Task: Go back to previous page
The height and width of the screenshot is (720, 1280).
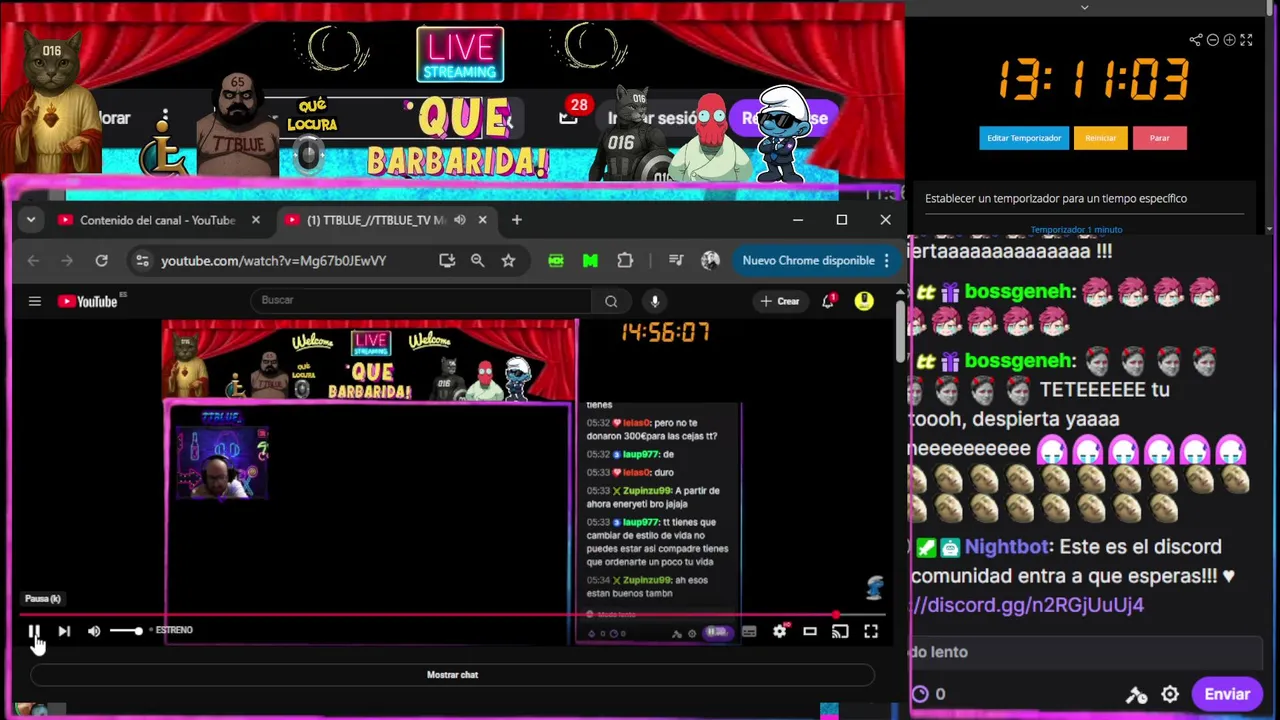Action: [33, 261]
